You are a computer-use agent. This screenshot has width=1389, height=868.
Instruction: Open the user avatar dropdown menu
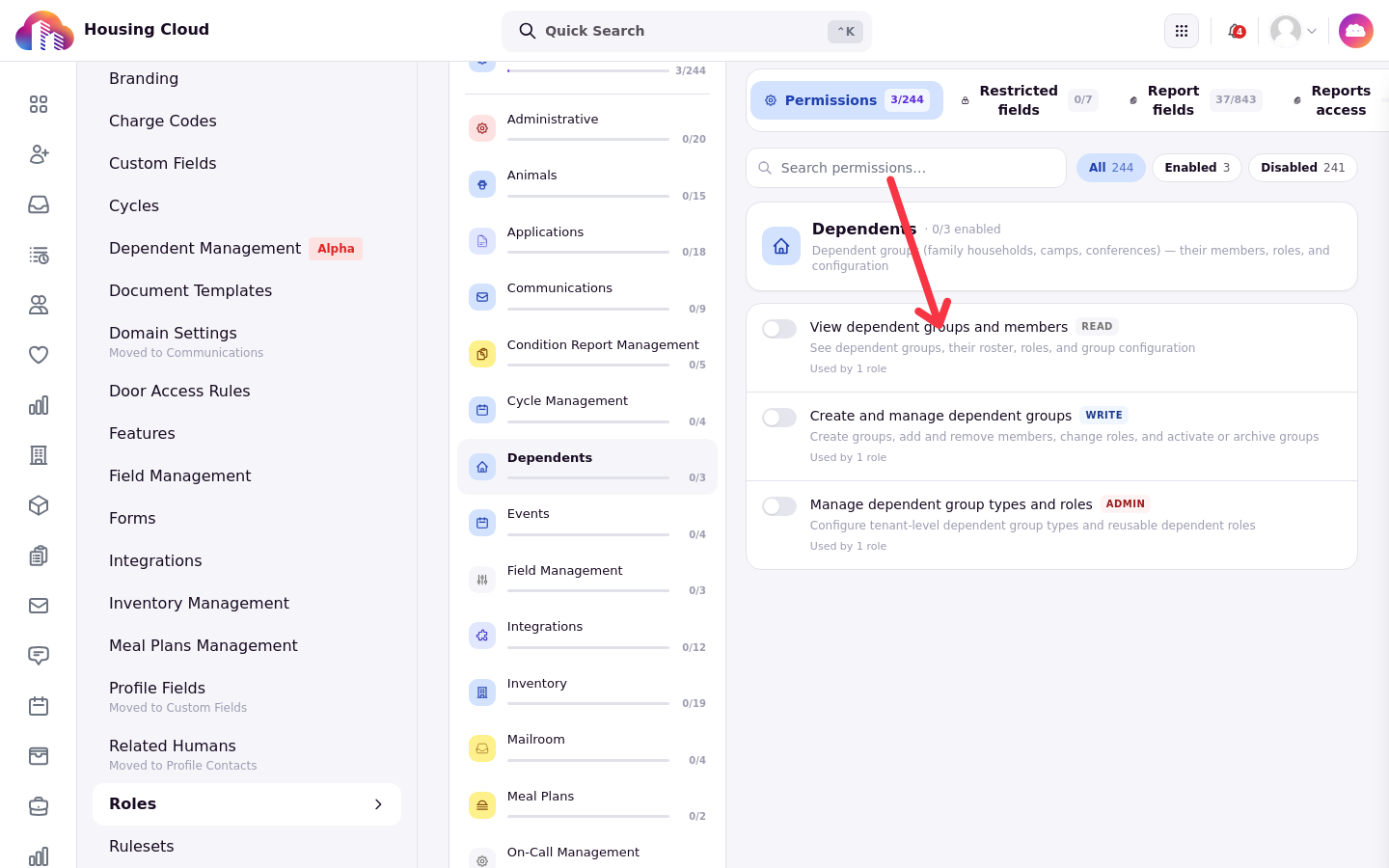(x=1294, y=31)
